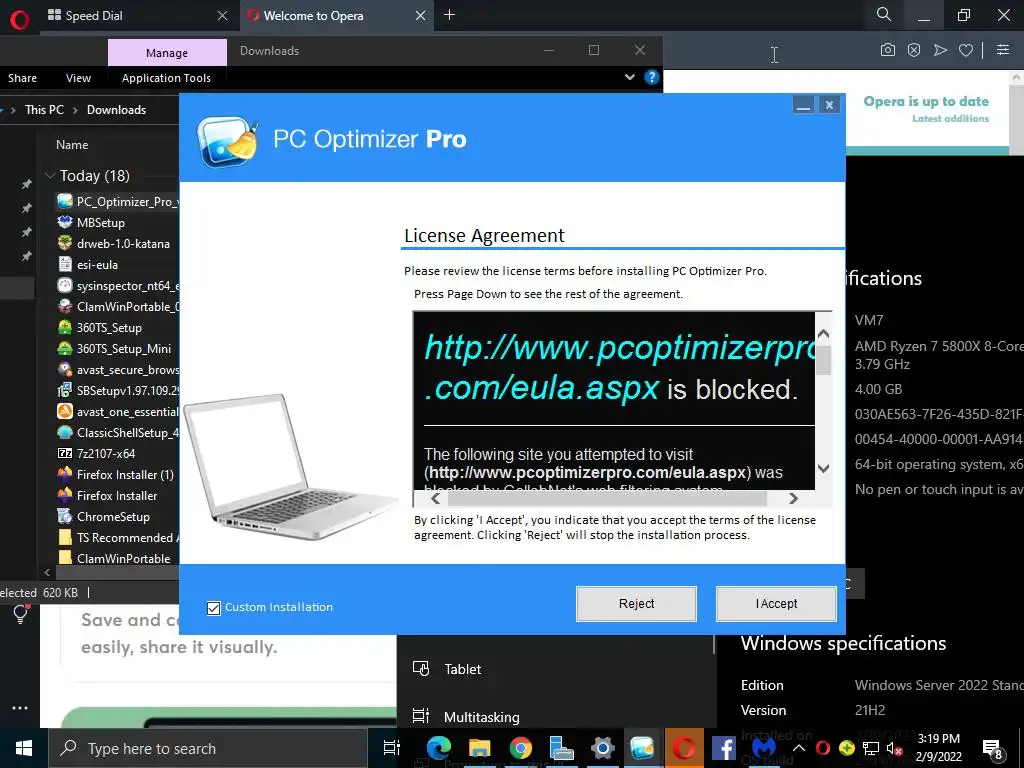This screenshot has width=1024, height=768.
Task: Click the Facebook icon on the taskbar
Action: (724, 748)
